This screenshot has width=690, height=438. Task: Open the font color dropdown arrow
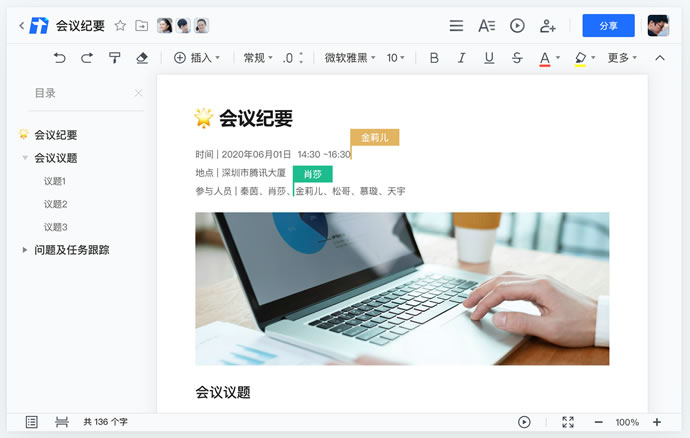(558, 58)
